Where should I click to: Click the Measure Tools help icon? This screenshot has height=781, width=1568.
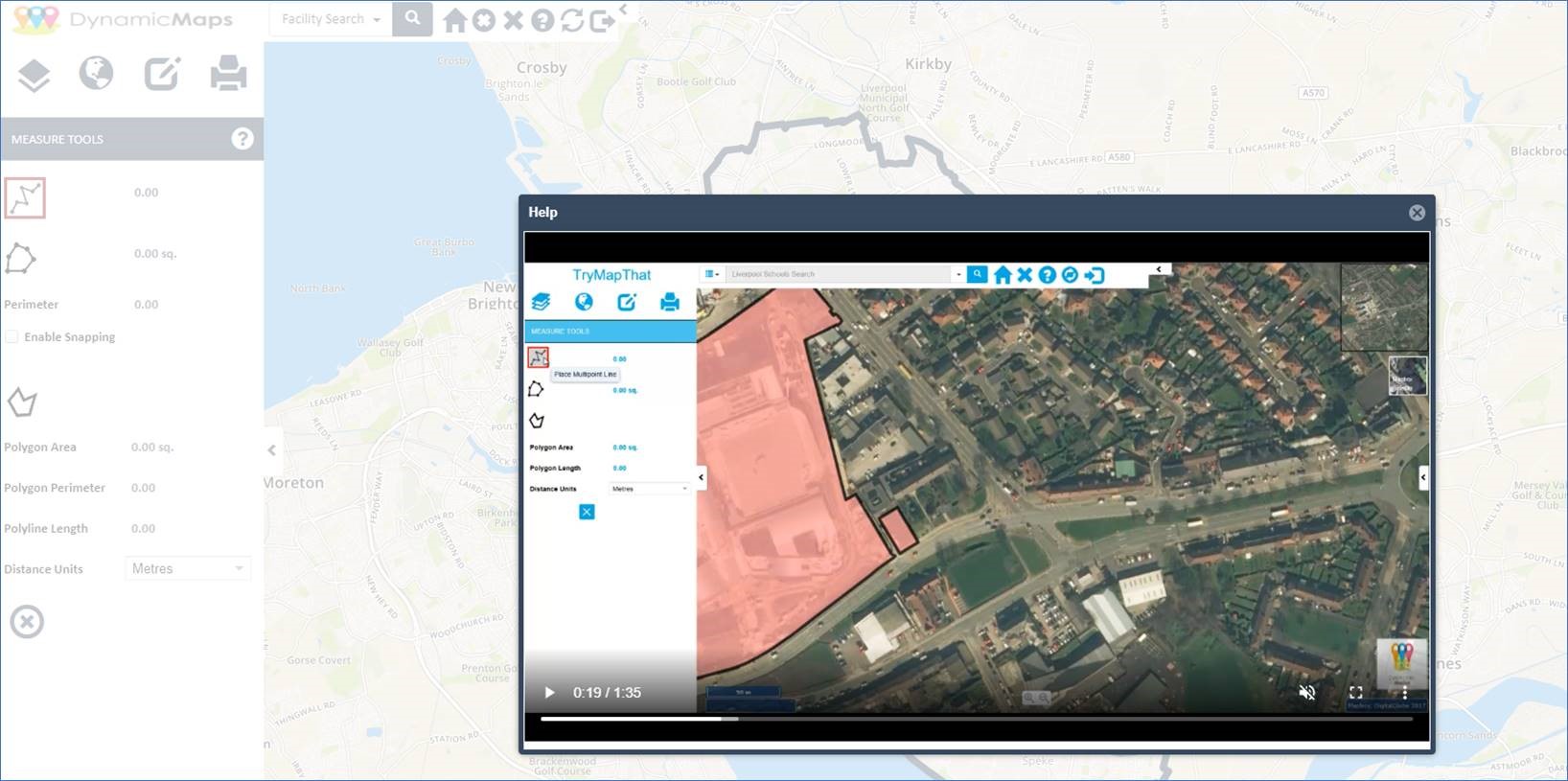(242, 139)
